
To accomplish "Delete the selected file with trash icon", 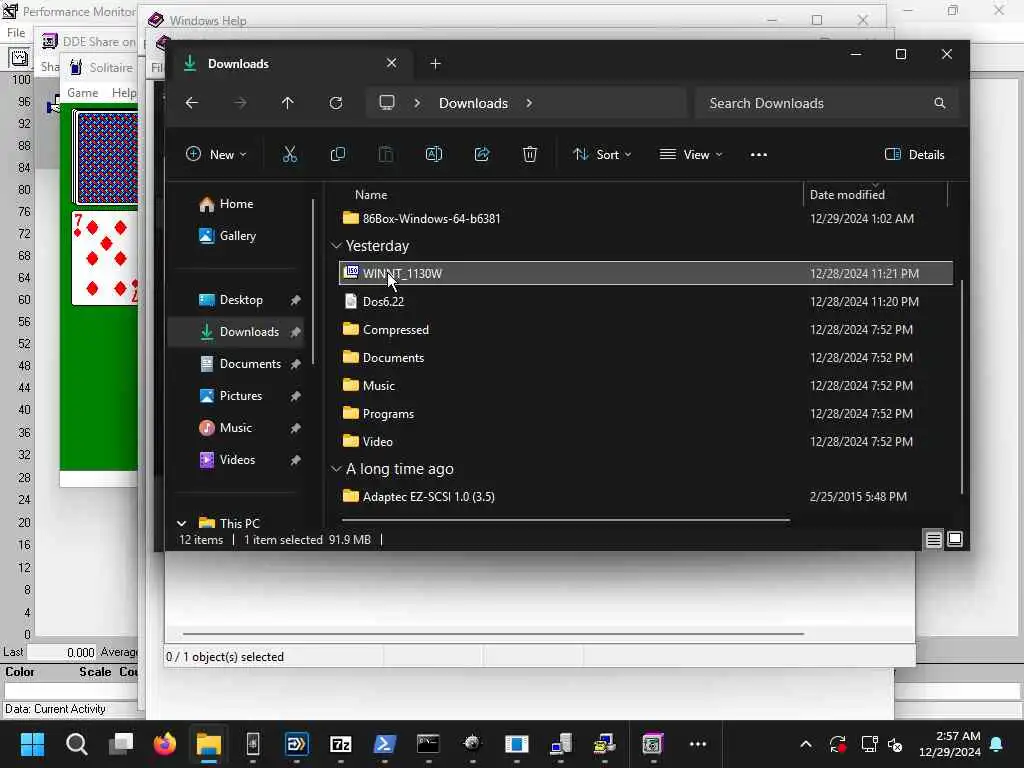I will (x=530, y=155).
